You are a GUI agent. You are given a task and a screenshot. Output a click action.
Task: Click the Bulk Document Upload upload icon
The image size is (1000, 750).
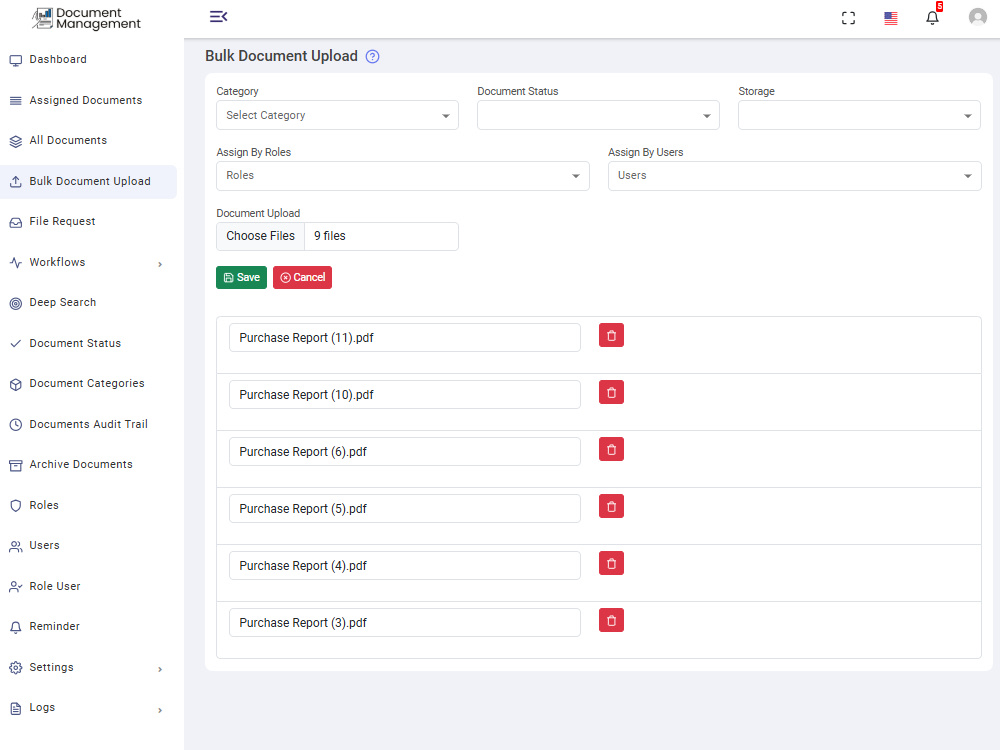pos(16,182)
